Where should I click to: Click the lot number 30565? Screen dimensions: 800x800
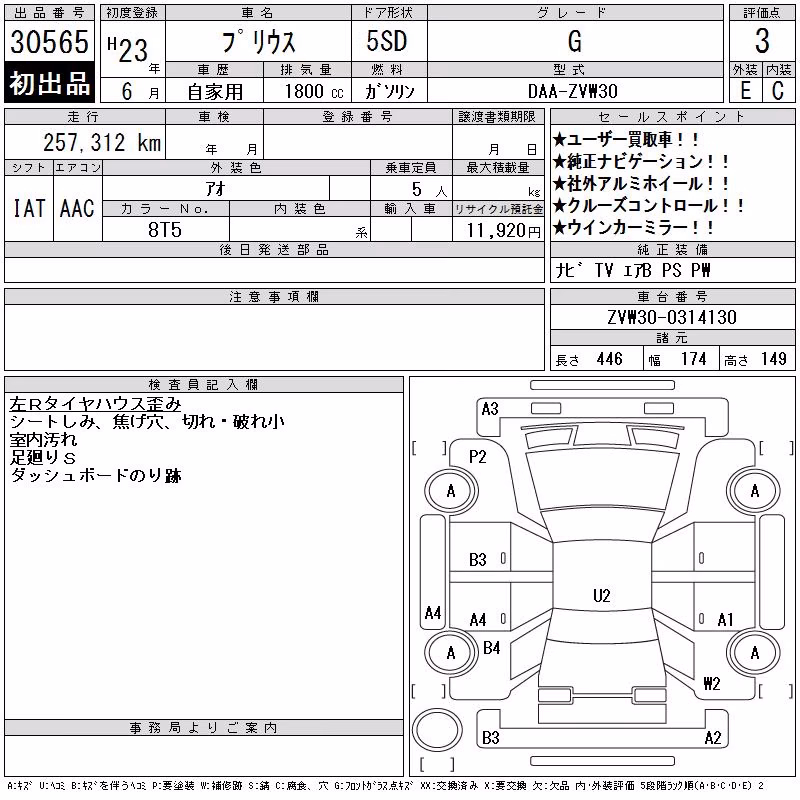[49, 42]
